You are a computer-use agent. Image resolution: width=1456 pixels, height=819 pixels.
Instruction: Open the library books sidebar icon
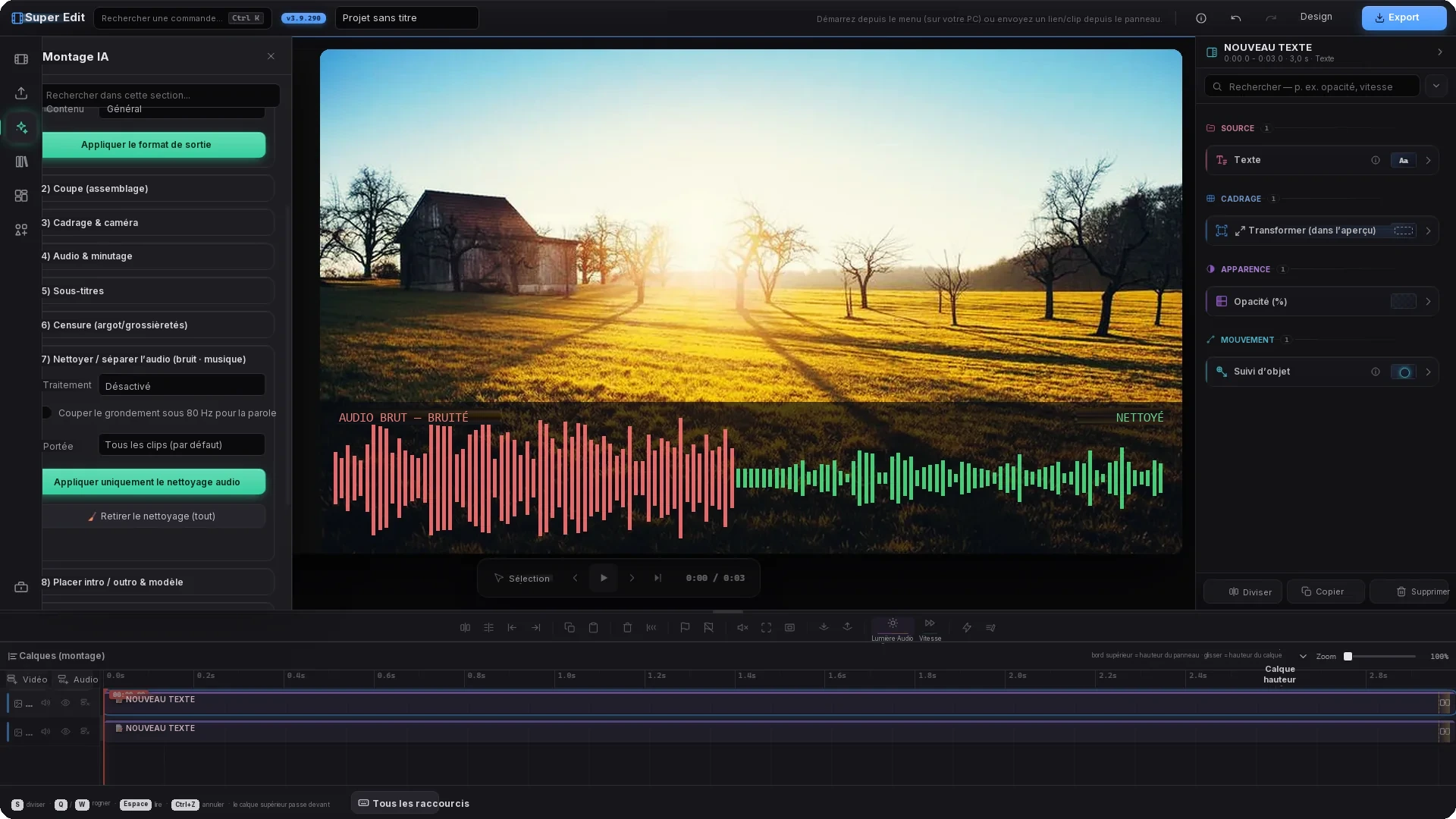pyautogui.click(x=21, y=162)
